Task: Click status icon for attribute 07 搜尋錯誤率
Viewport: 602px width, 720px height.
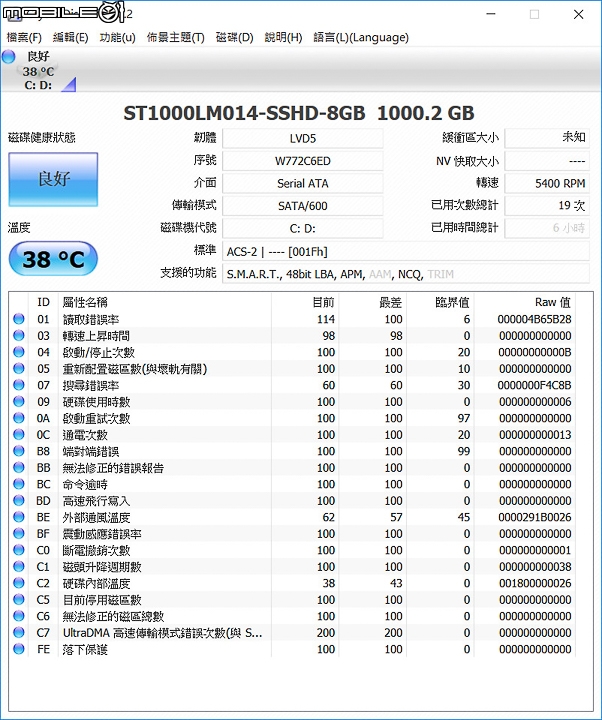Action: tap(19, 385)
